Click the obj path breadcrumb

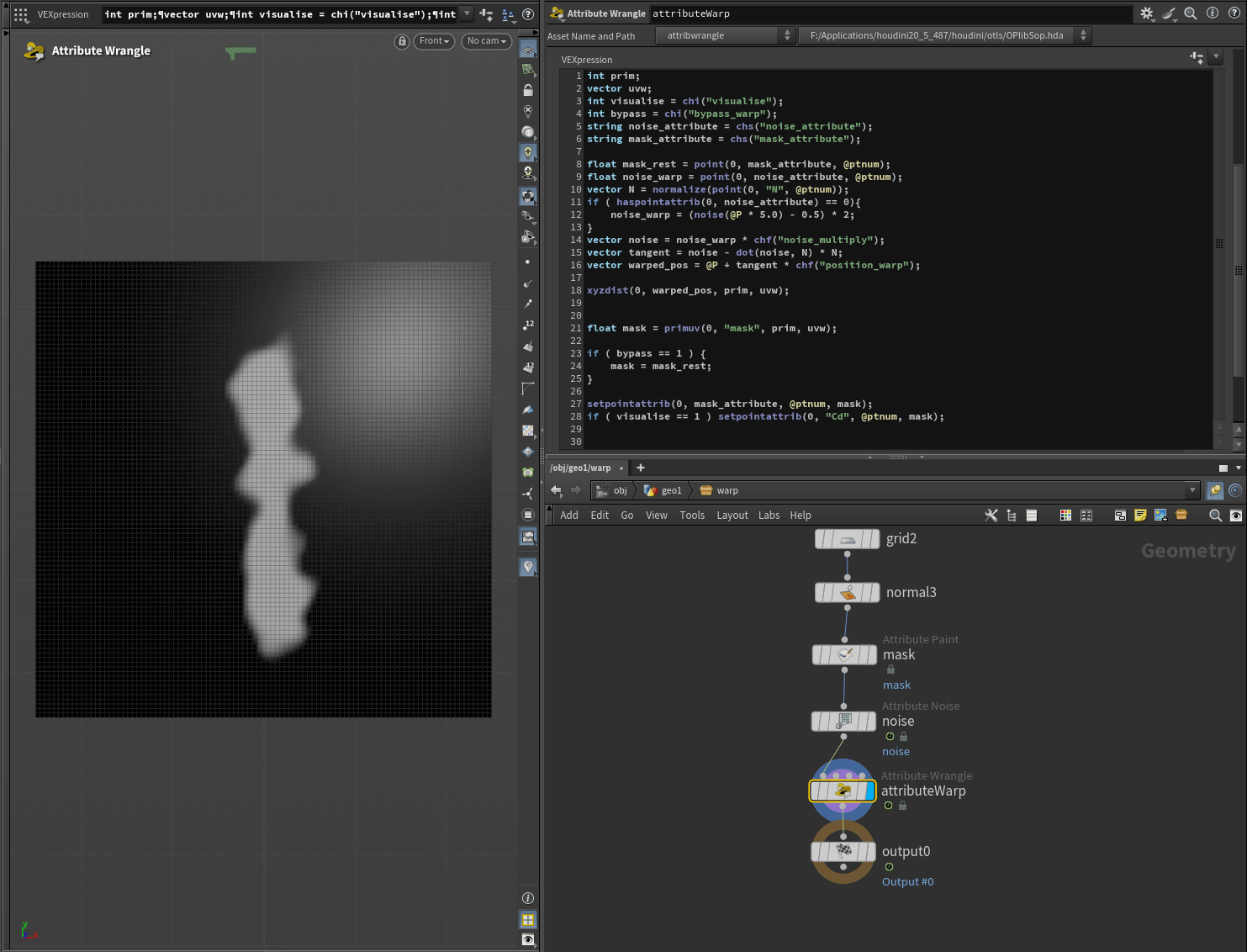612,490
